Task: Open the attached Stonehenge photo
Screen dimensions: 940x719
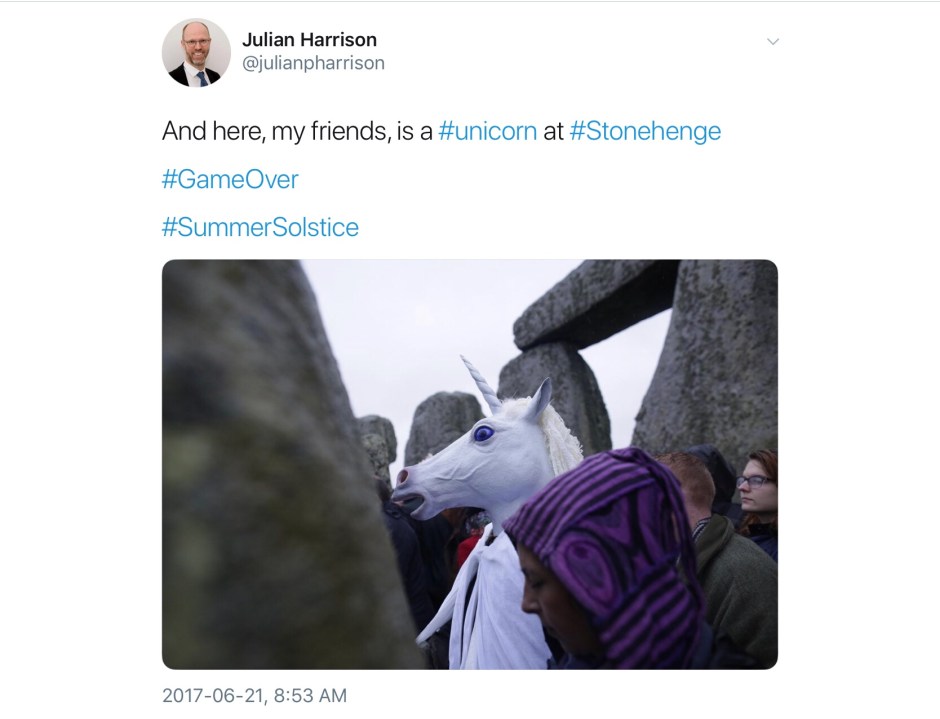Action: click(469, 464)
